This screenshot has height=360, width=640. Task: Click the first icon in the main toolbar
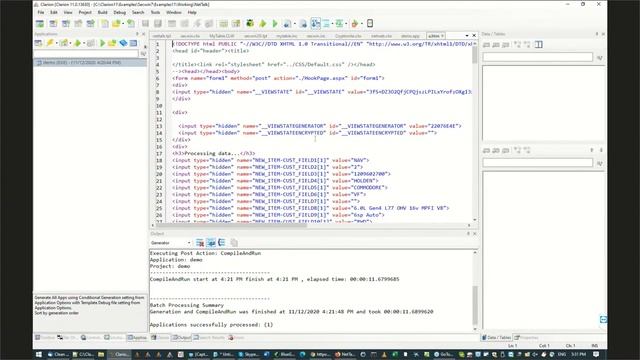(x=40, y=24)
